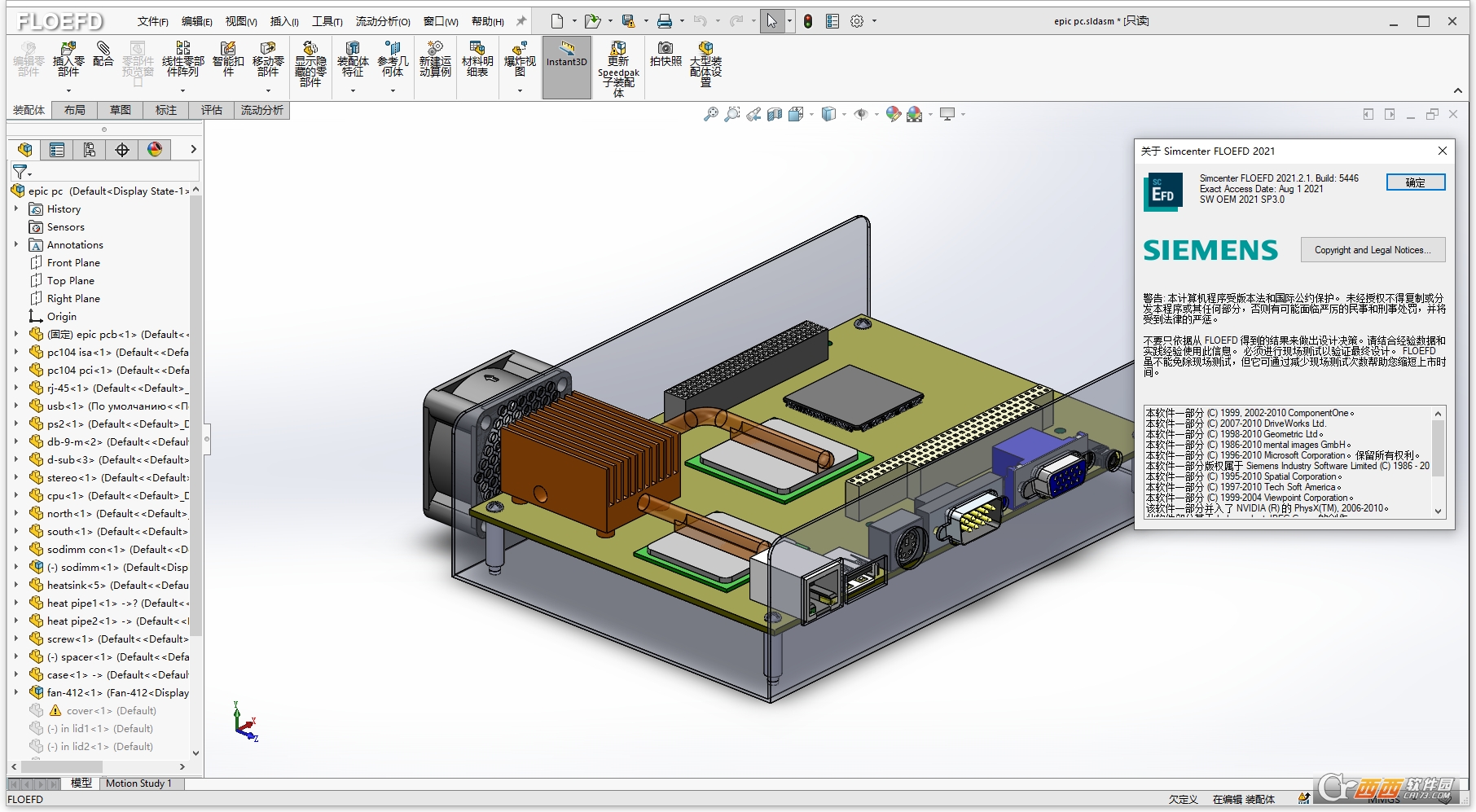Click the Rebuild traffic light icon
The width and height of the screenshot is (1476, 812).
pos(808,21)
